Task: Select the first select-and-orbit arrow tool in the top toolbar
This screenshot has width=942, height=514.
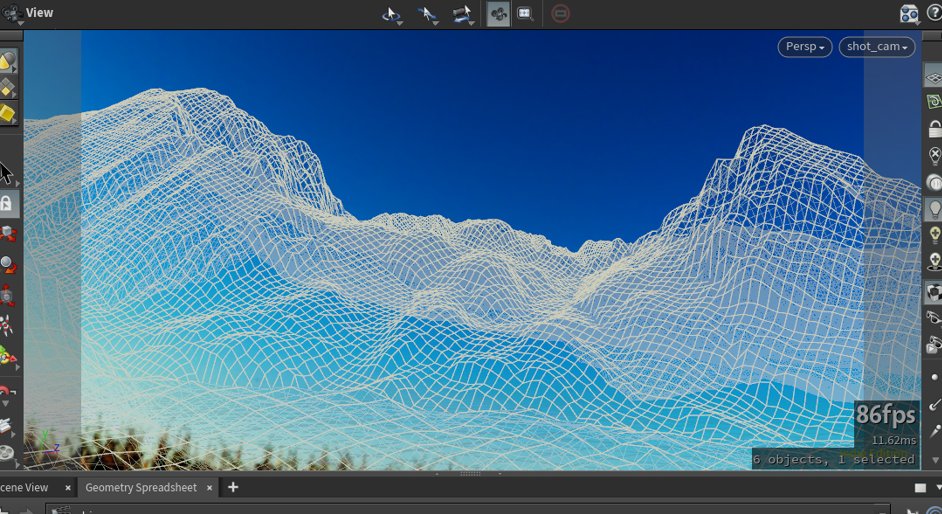Action: pyautogui.click(x=391, y=14)
